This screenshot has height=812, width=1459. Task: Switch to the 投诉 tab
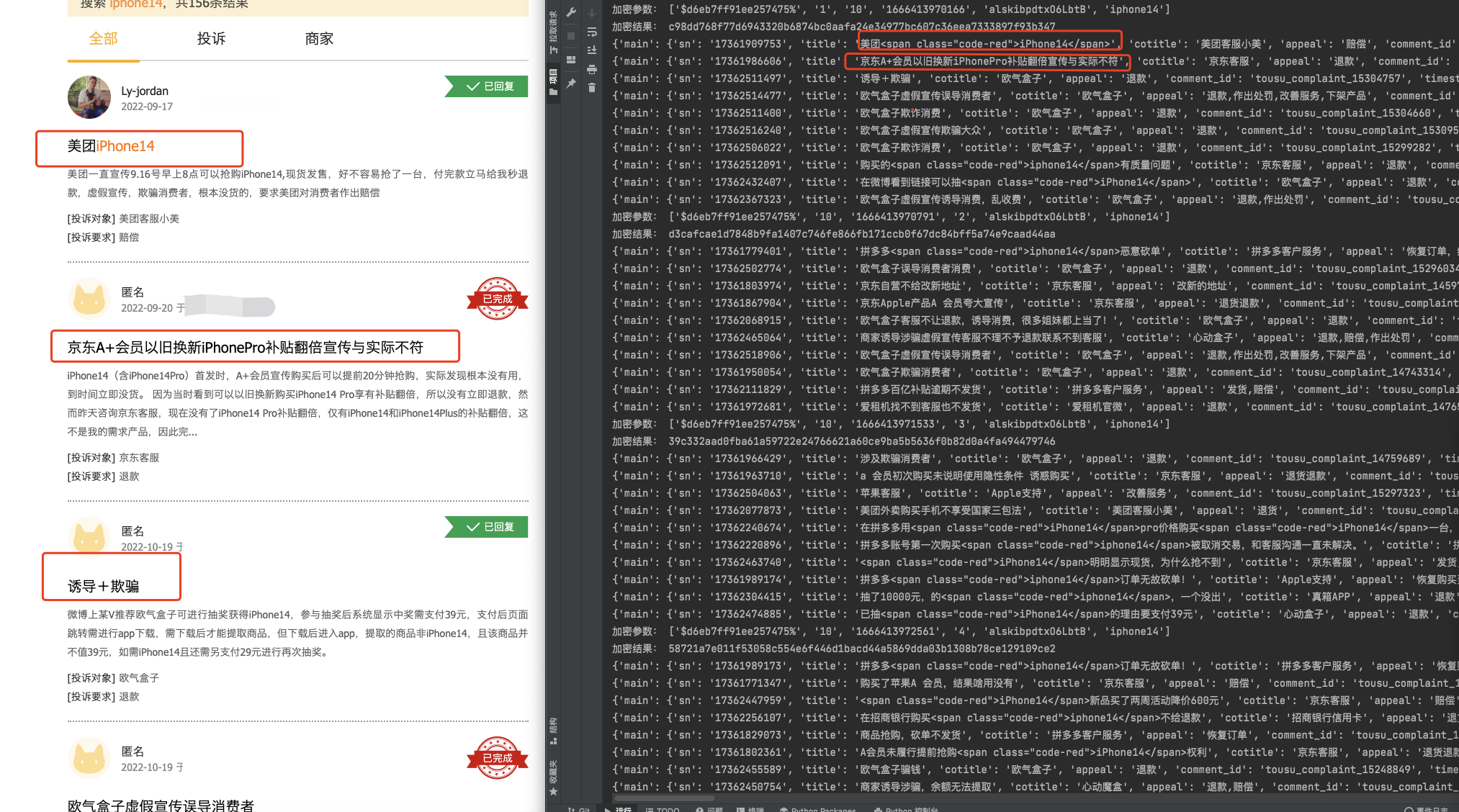tap(211, 39)
